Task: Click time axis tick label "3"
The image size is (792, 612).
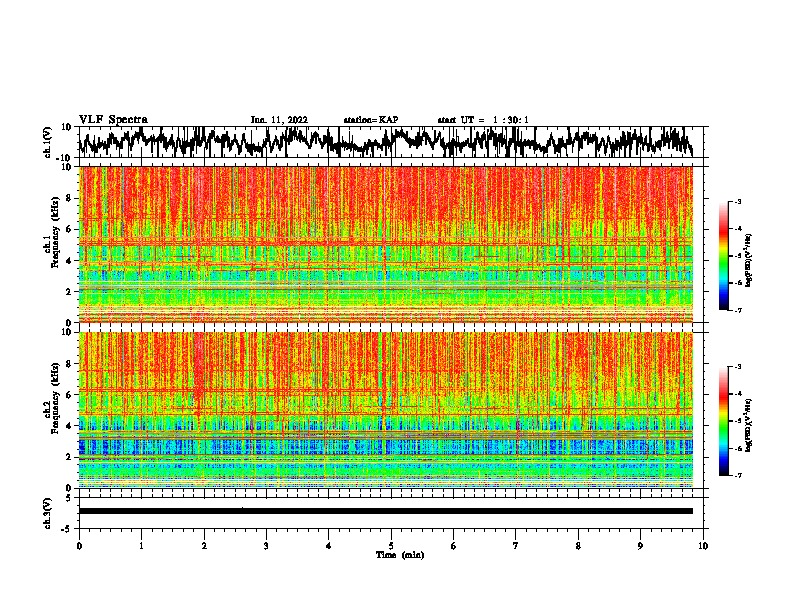Action: point(266,546)
